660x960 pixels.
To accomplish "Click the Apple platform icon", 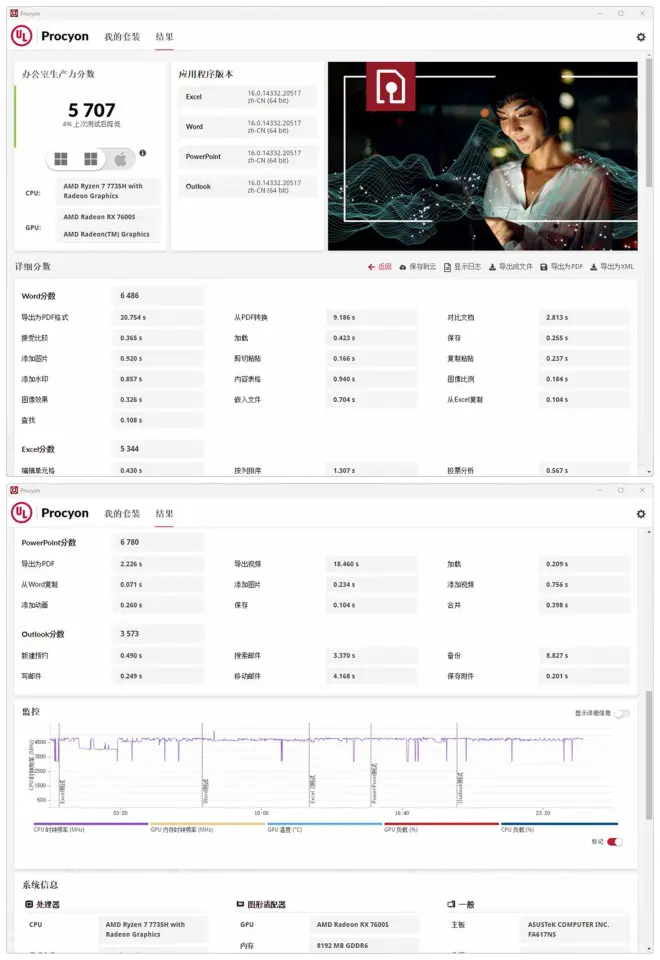I will coord(120,159).
